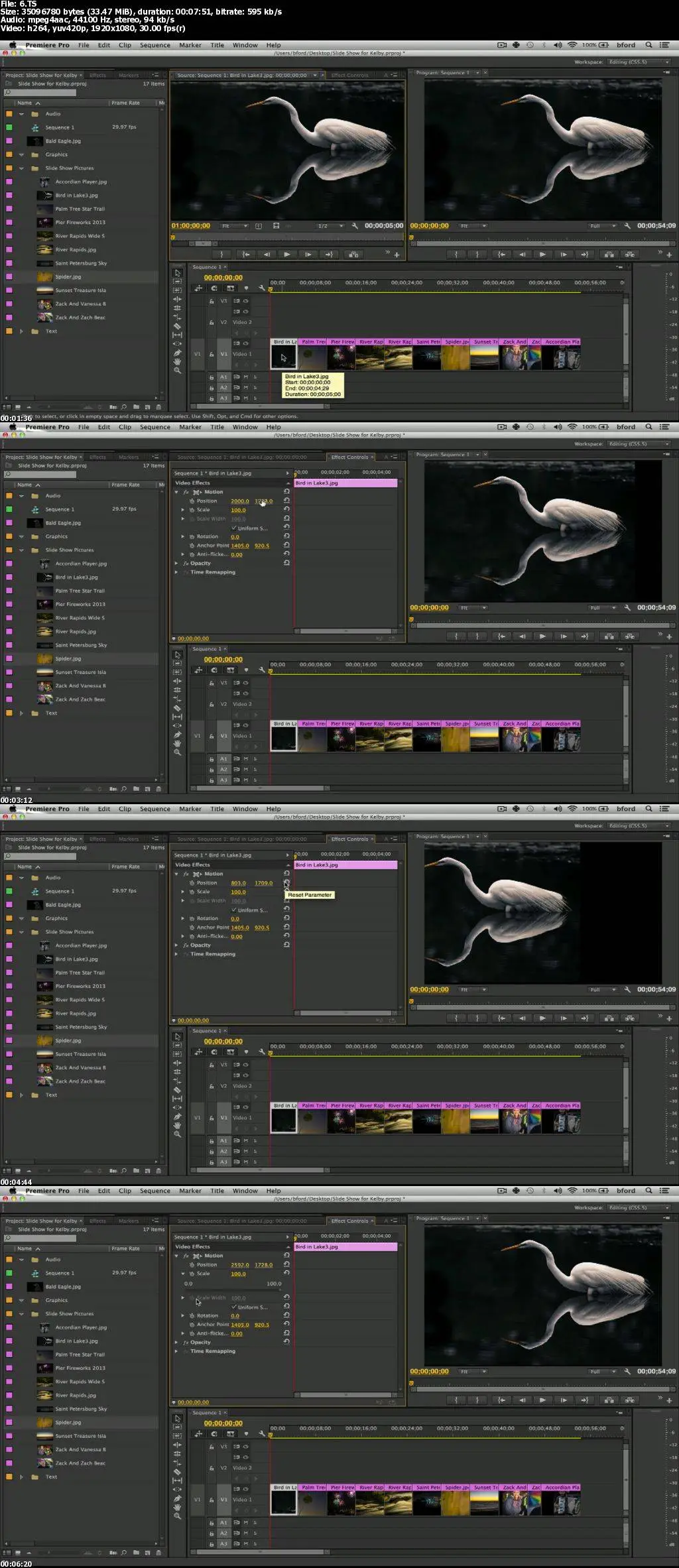In the 00:03:12 frame, click Position value 2000.0
The height and width of the screenshot is (1568, 679).
point(239,501)
